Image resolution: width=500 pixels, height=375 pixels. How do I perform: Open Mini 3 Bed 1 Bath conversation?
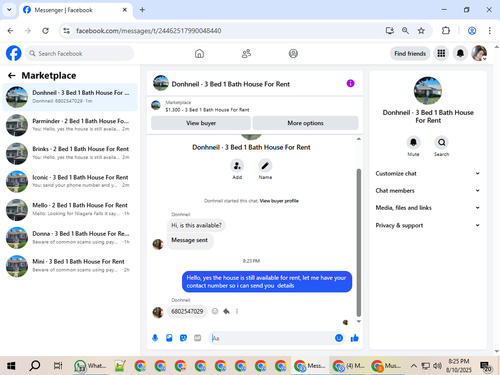point(70,266)
